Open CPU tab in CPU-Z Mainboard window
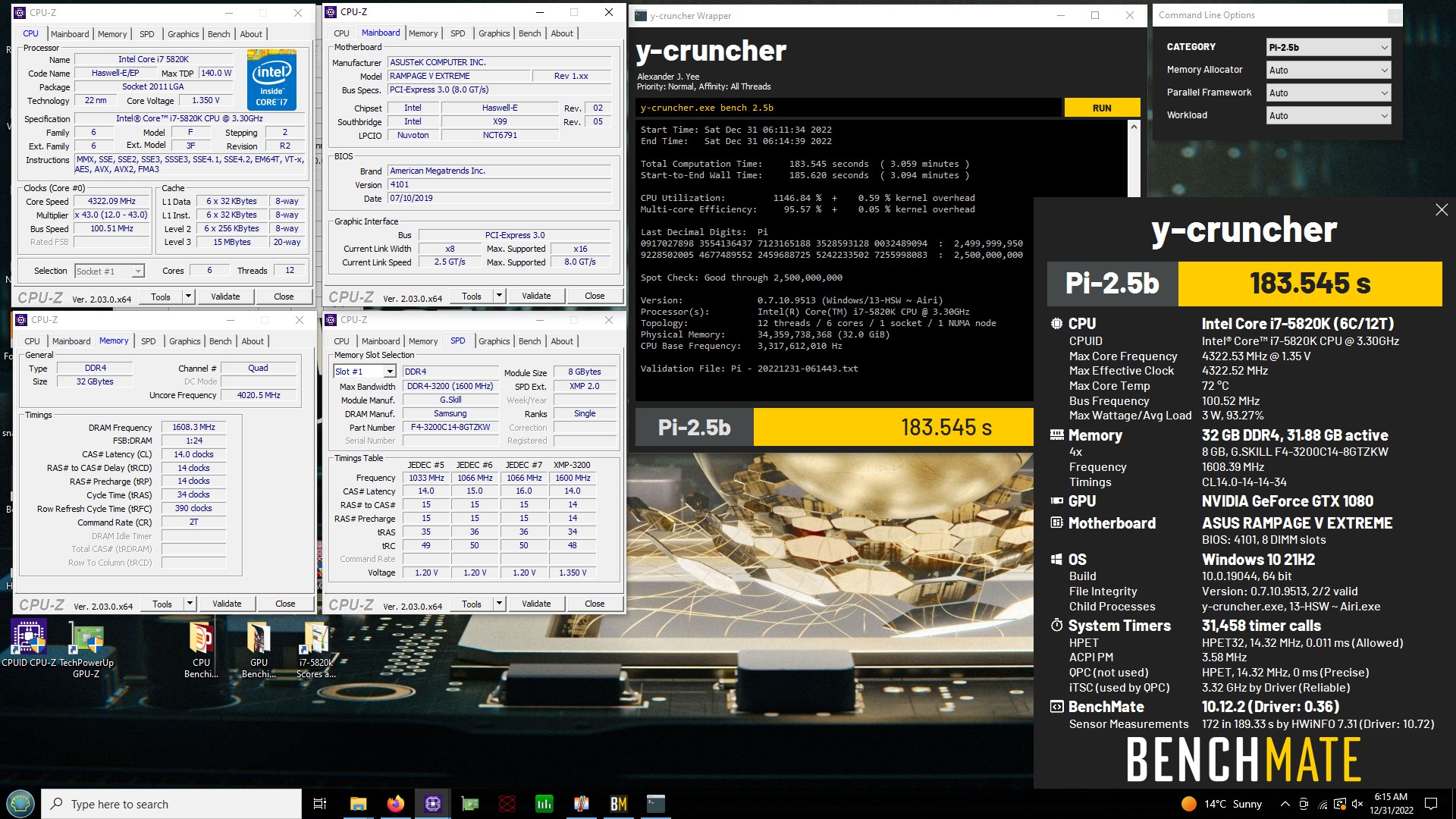 [341, 33]
